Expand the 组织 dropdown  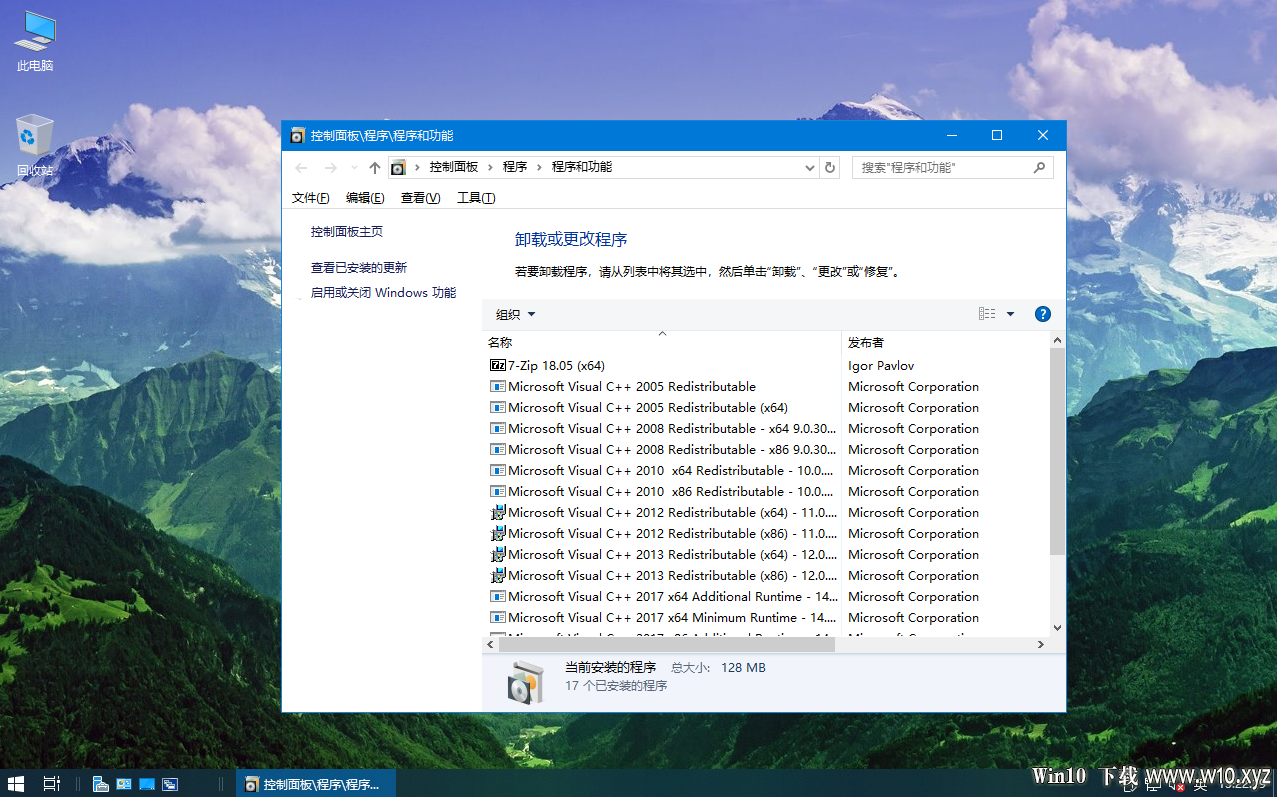[x=516, y=315]
